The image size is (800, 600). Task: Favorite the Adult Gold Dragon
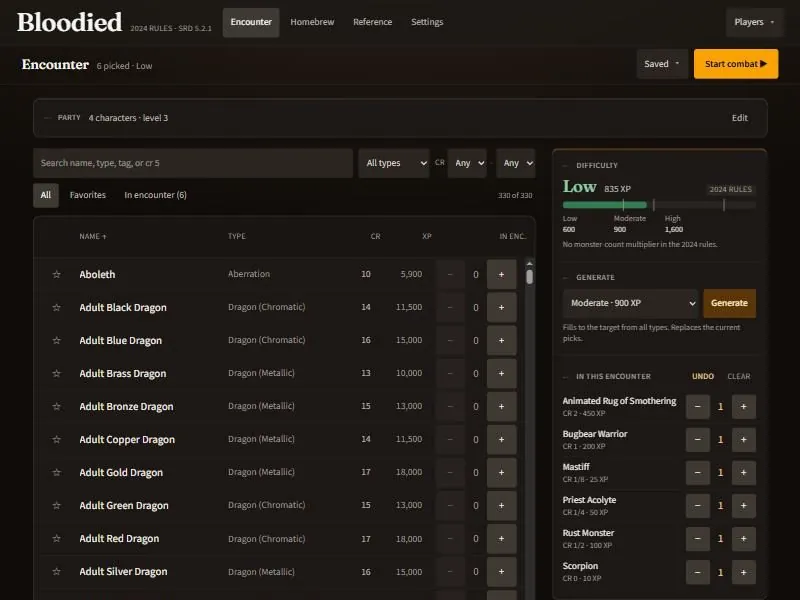[x=57, y=472]
